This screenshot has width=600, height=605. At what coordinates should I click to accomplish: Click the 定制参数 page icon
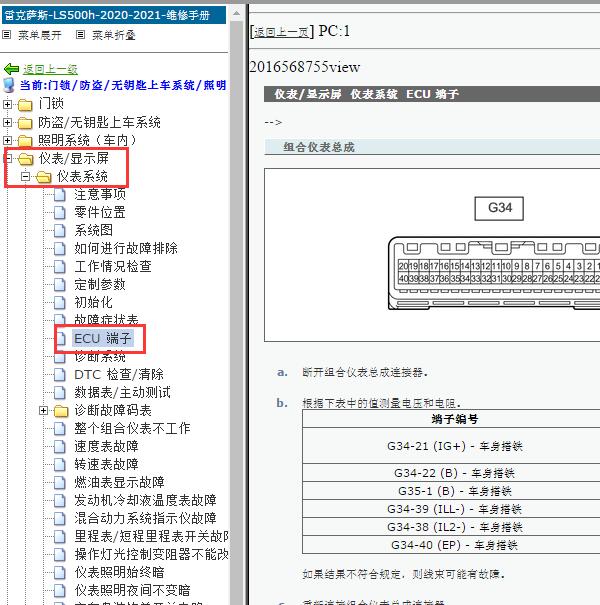(x=60, y=285)
